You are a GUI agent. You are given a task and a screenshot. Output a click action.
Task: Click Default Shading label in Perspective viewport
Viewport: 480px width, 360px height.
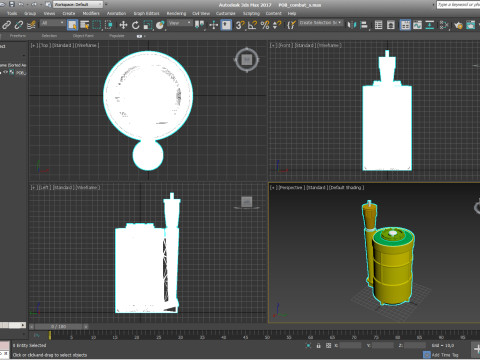(346, 188)
